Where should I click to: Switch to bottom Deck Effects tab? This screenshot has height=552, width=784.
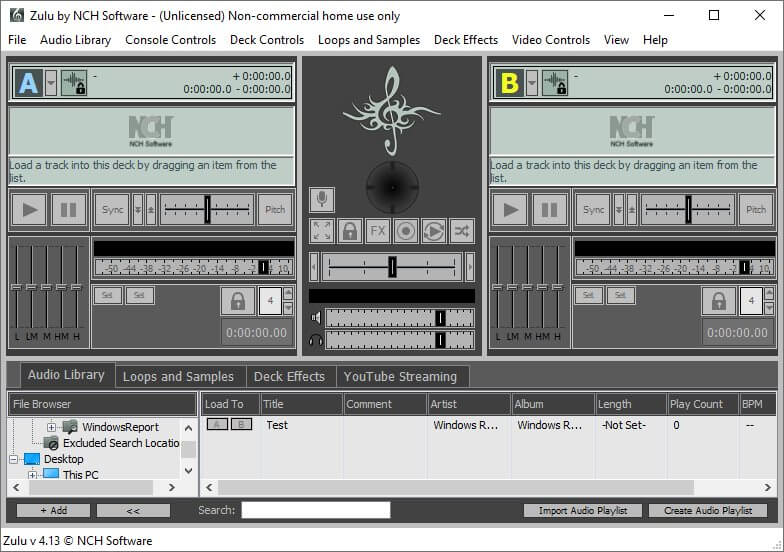[289, 376]
